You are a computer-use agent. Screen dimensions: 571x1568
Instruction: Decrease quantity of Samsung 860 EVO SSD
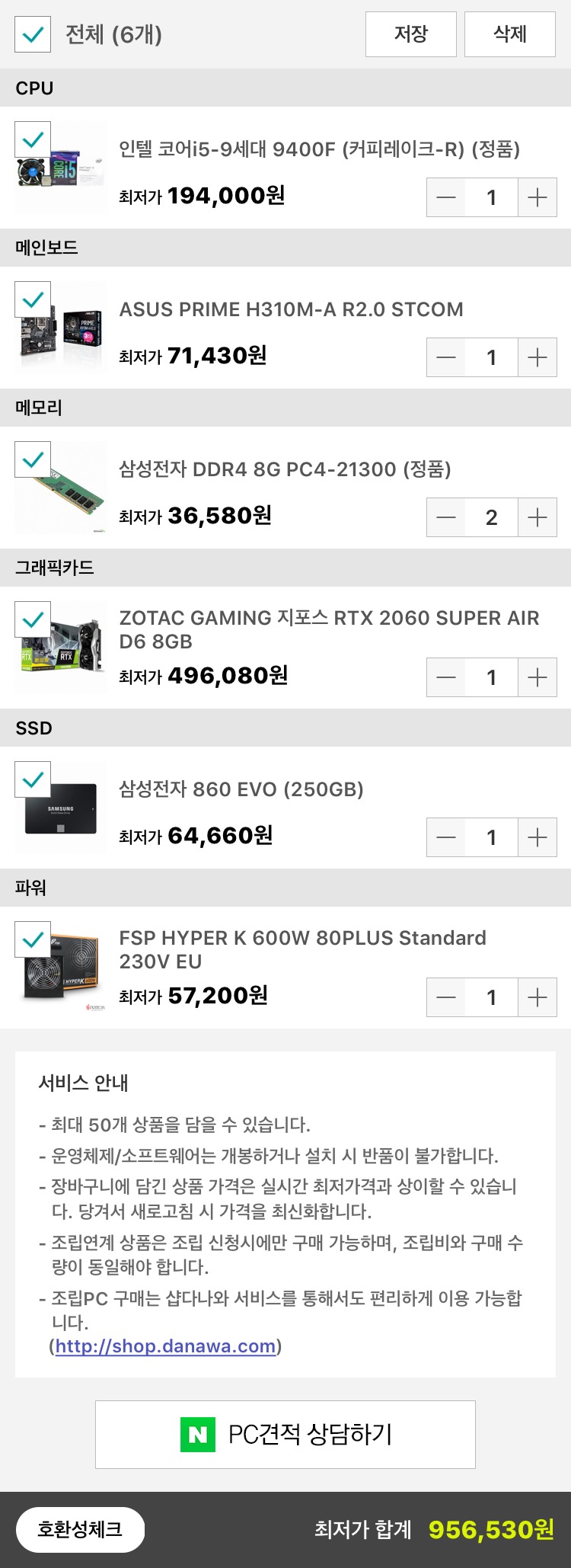click(446, 838)
